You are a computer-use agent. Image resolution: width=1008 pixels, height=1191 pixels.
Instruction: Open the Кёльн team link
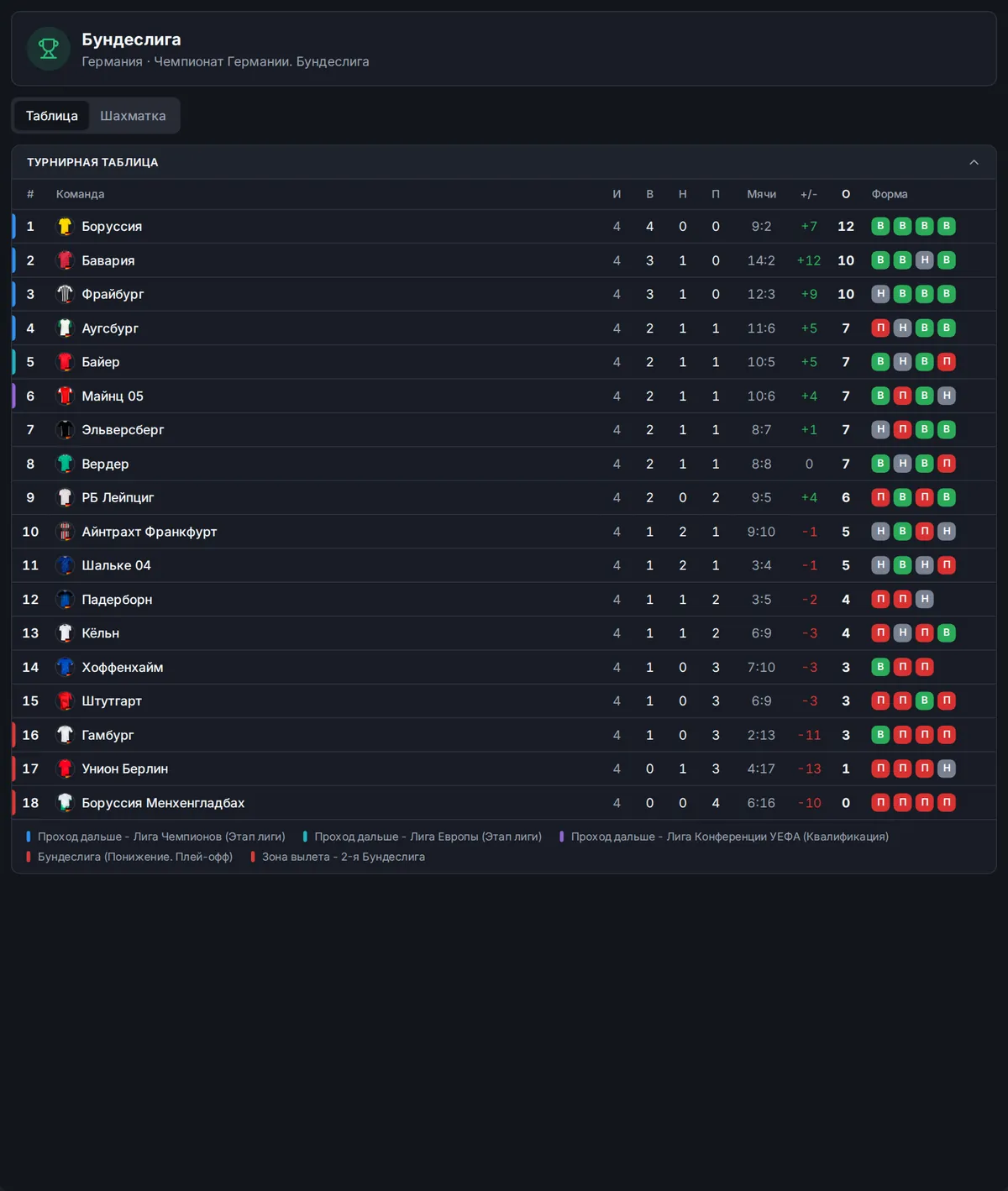(101, 633)
